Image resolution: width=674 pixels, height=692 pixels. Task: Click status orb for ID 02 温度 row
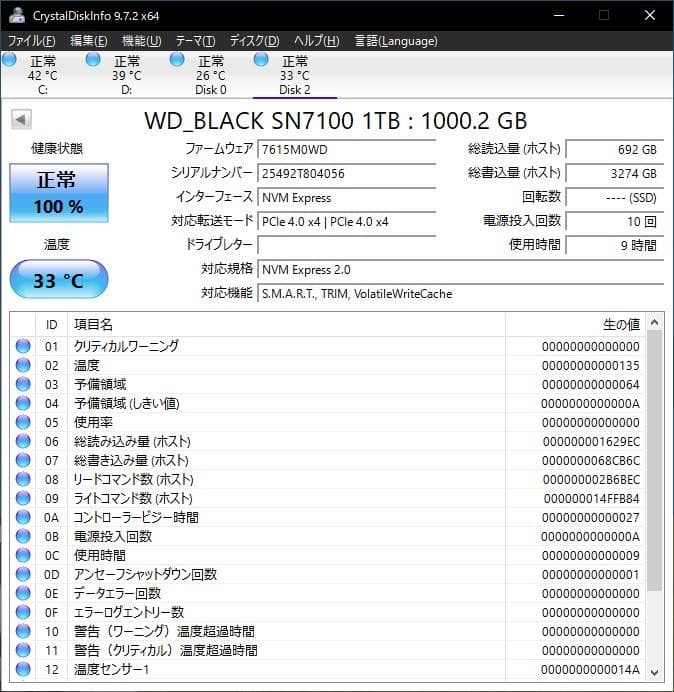pos(23,365)
